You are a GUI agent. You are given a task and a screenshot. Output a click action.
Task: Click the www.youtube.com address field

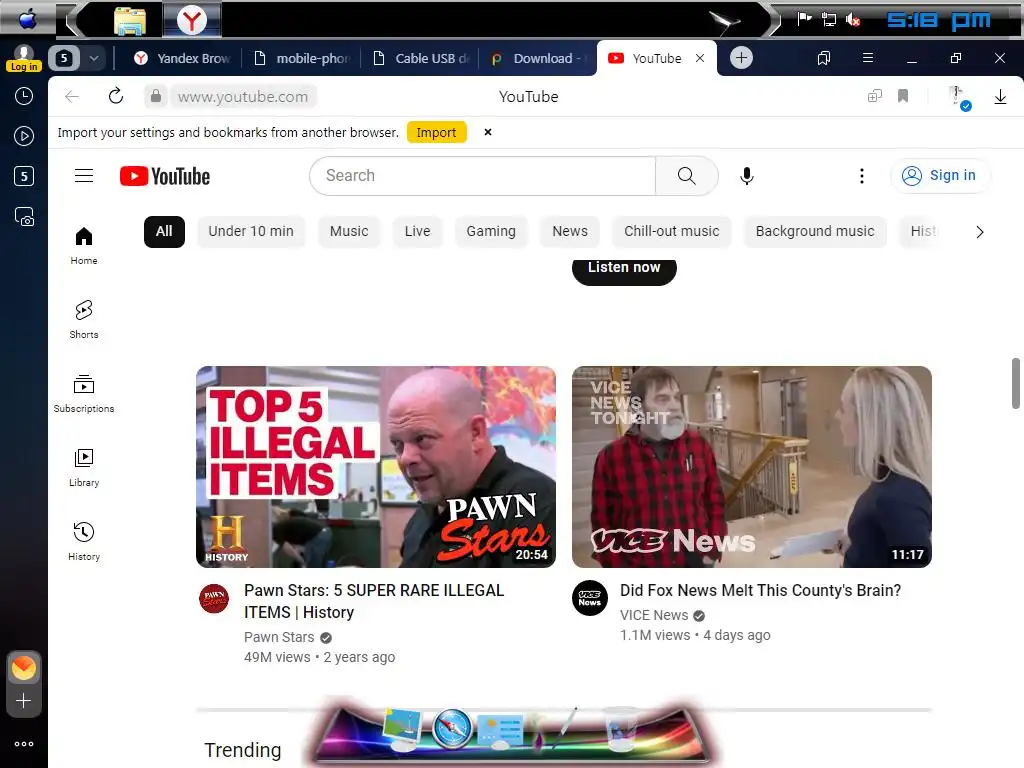click(242, 97)
